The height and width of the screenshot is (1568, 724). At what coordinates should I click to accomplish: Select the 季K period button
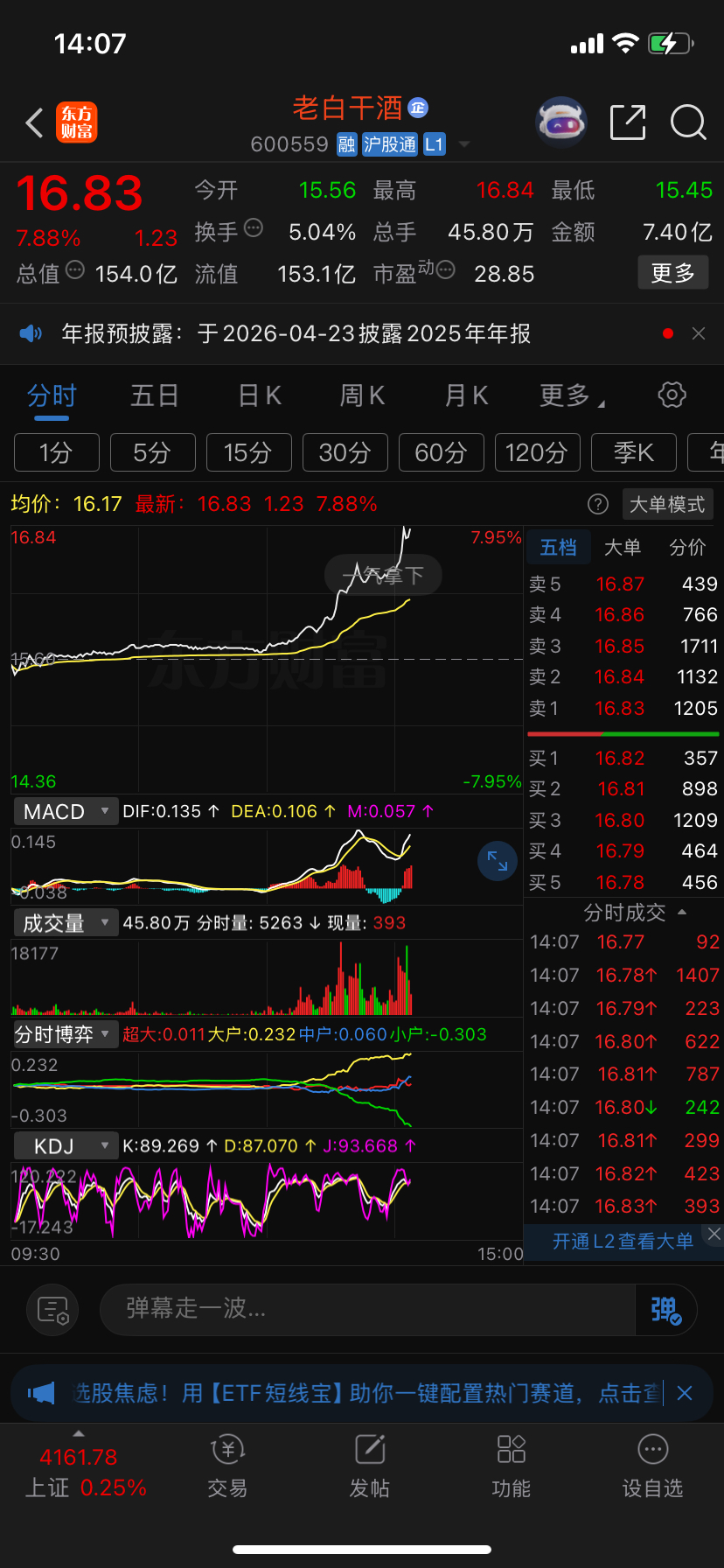[x=633, y=452]
